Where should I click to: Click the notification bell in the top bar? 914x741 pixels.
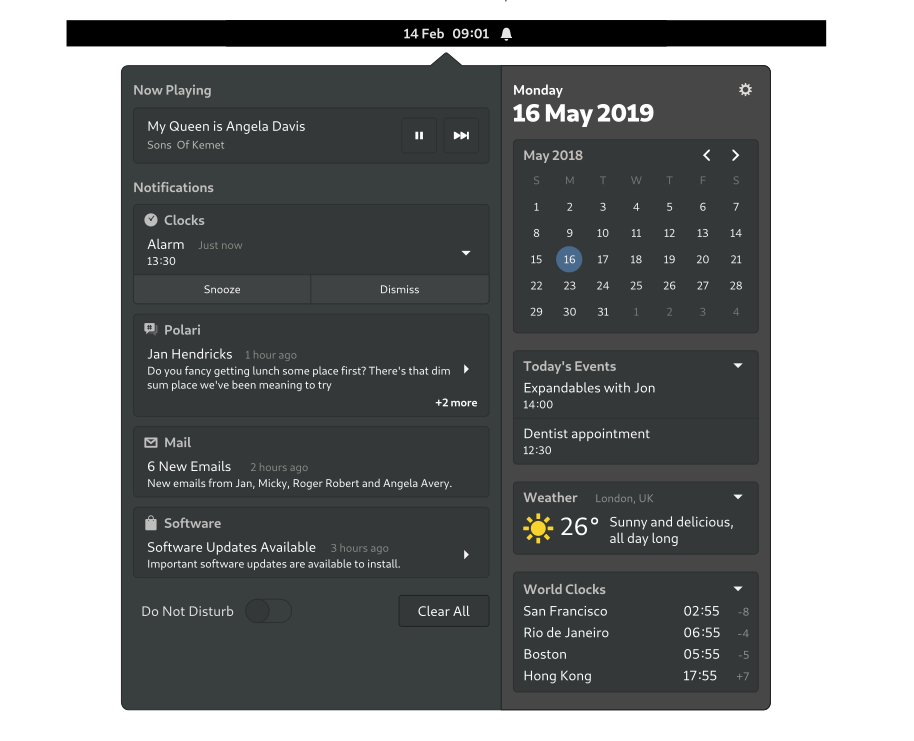pos(505,33)
